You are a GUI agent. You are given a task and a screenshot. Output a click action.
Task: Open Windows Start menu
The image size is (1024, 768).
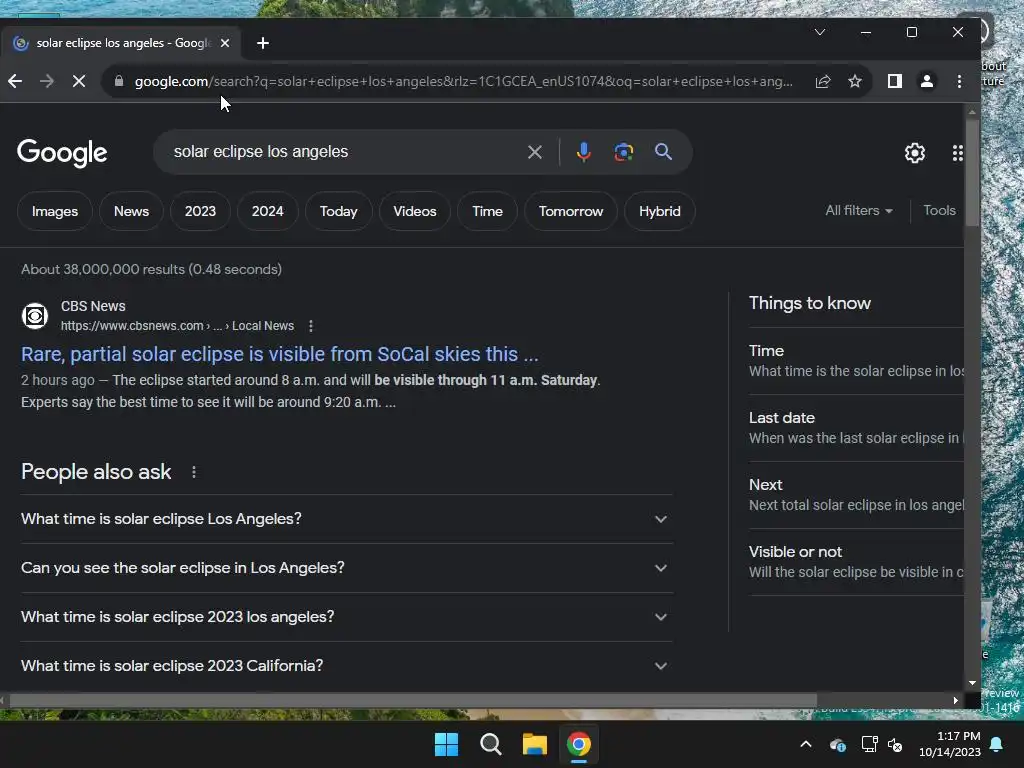[447, 744]
